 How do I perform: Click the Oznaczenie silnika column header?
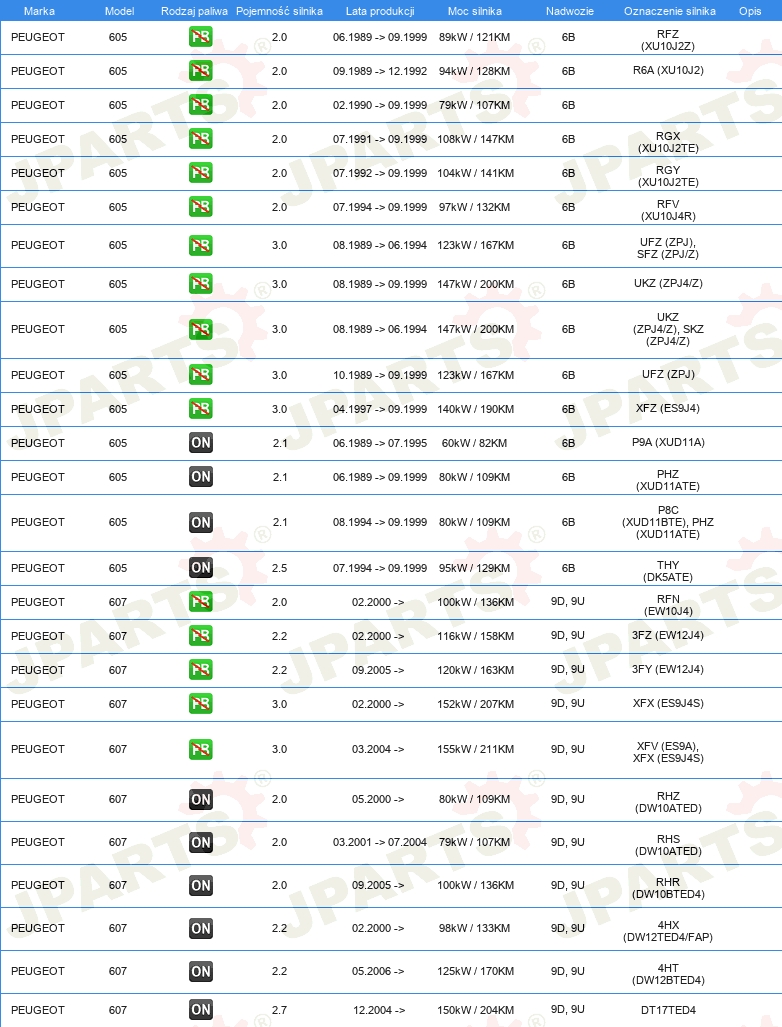[x=670, y=11]
